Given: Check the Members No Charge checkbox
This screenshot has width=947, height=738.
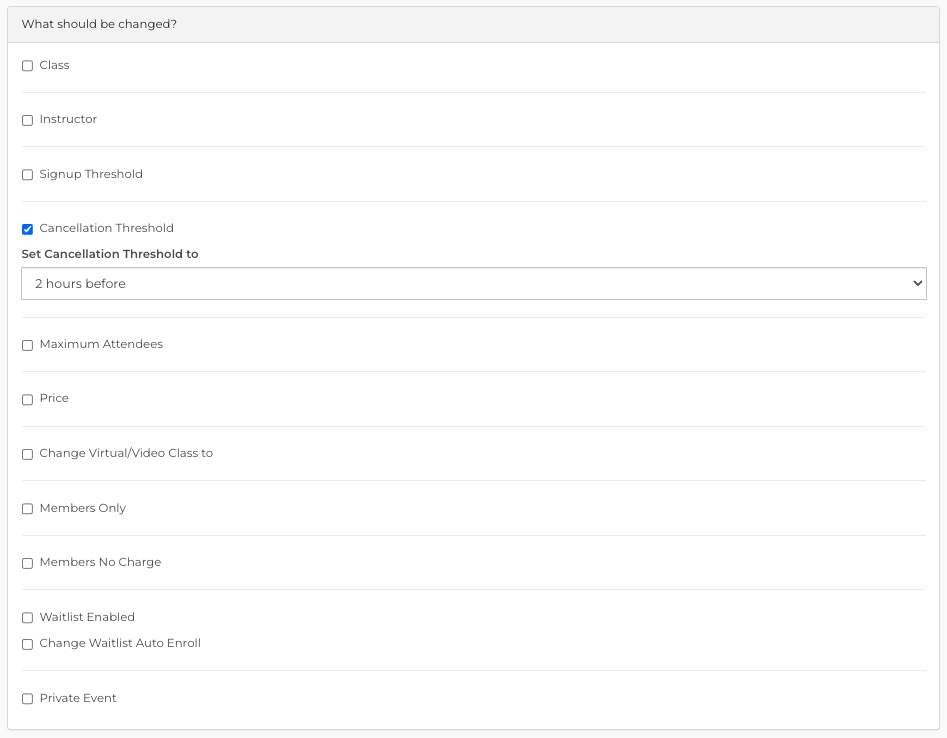Looking at the screenshot, I should pyautogui.click(x=27, y=563).
